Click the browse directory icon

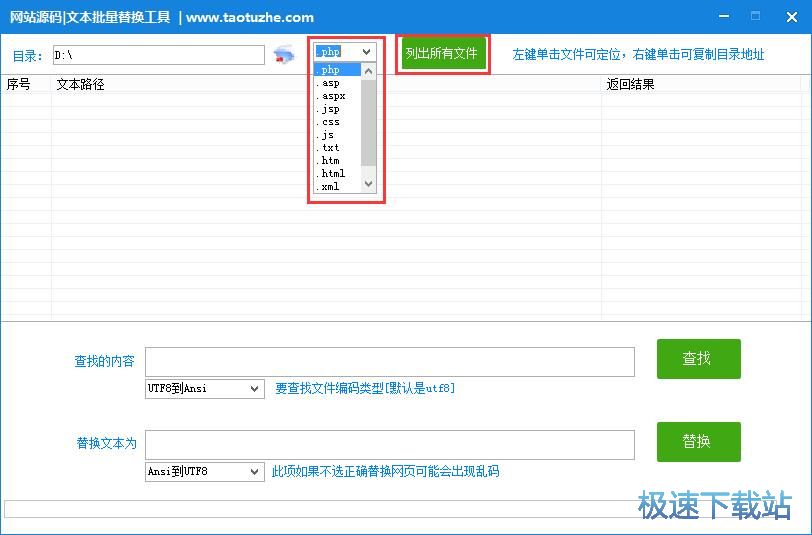[284, 54]
